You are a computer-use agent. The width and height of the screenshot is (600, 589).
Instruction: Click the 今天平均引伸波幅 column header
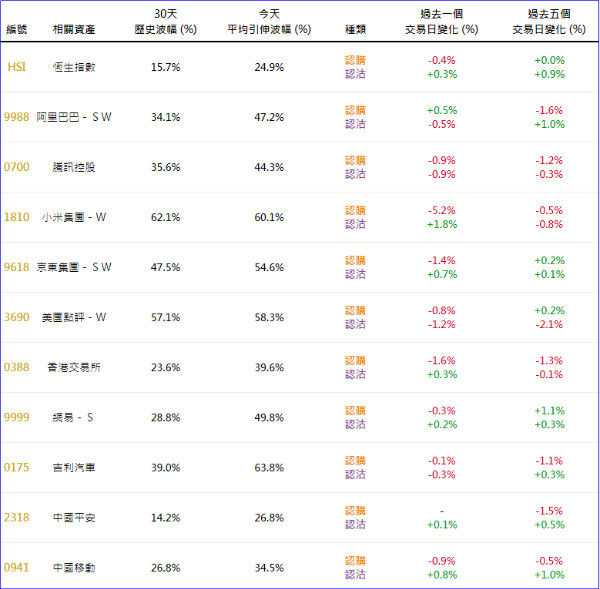(269, 22)
